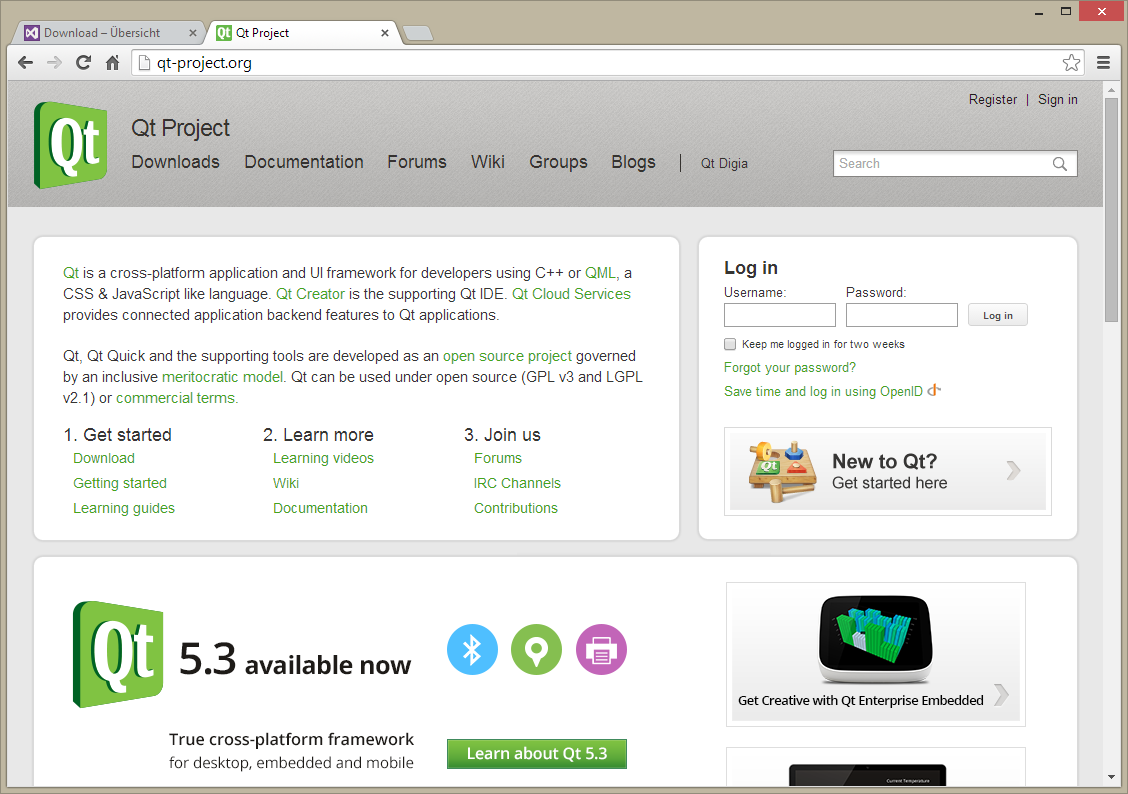
Task: Click the Qt Creator link
Action: click(310, 294)
